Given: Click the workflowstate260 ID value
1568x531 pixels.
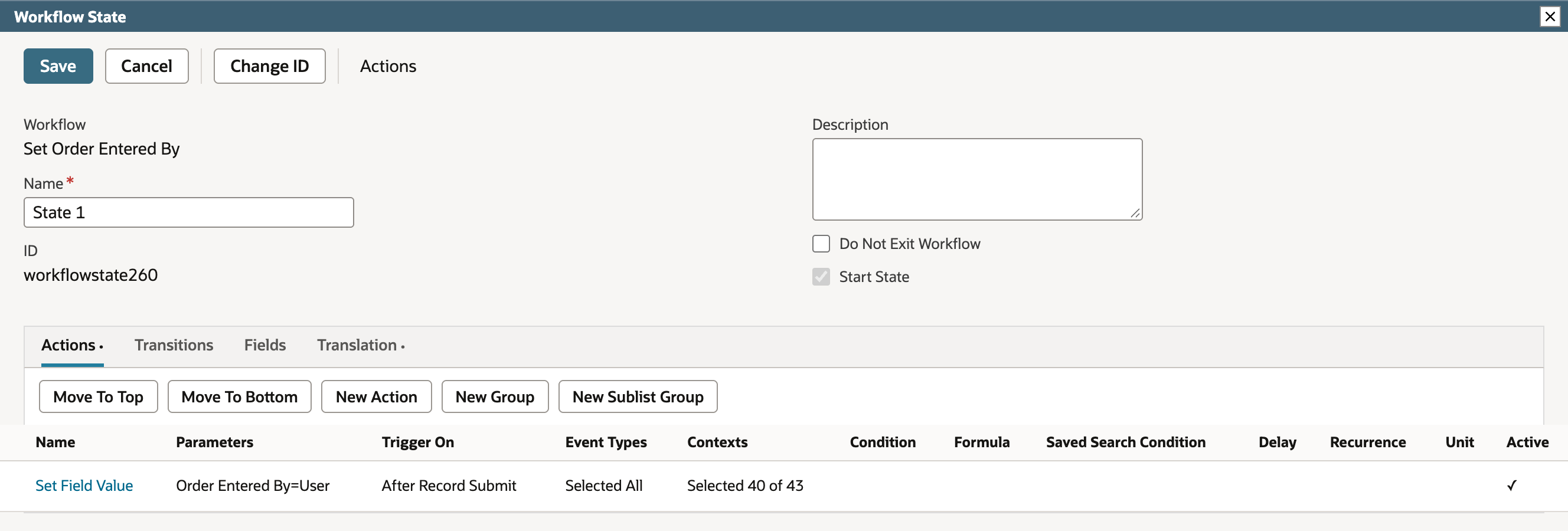Looking at the screenshot, I should (x=91, y=275).
